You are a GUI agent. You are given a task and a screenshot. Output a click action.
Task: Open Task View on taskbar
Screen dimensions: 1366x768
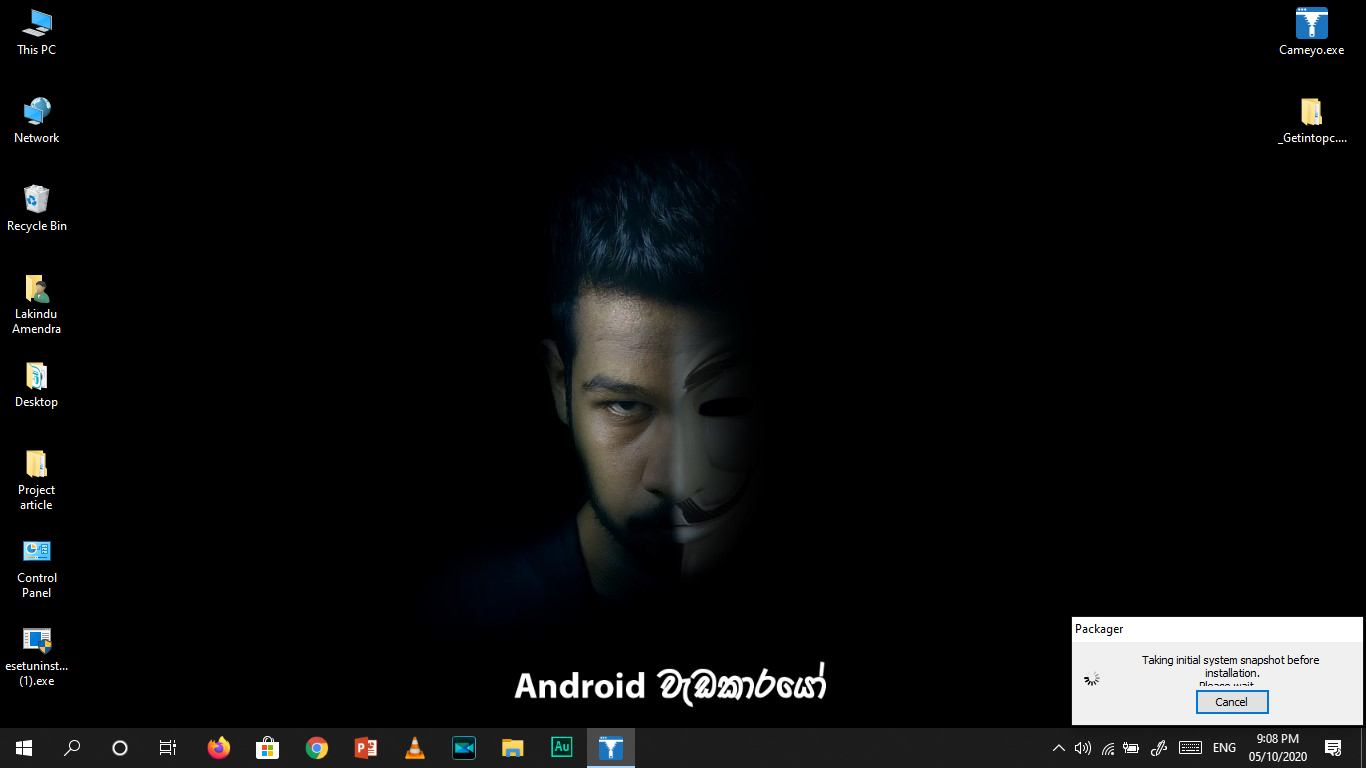pyautogui.click(x=168, y=748)
